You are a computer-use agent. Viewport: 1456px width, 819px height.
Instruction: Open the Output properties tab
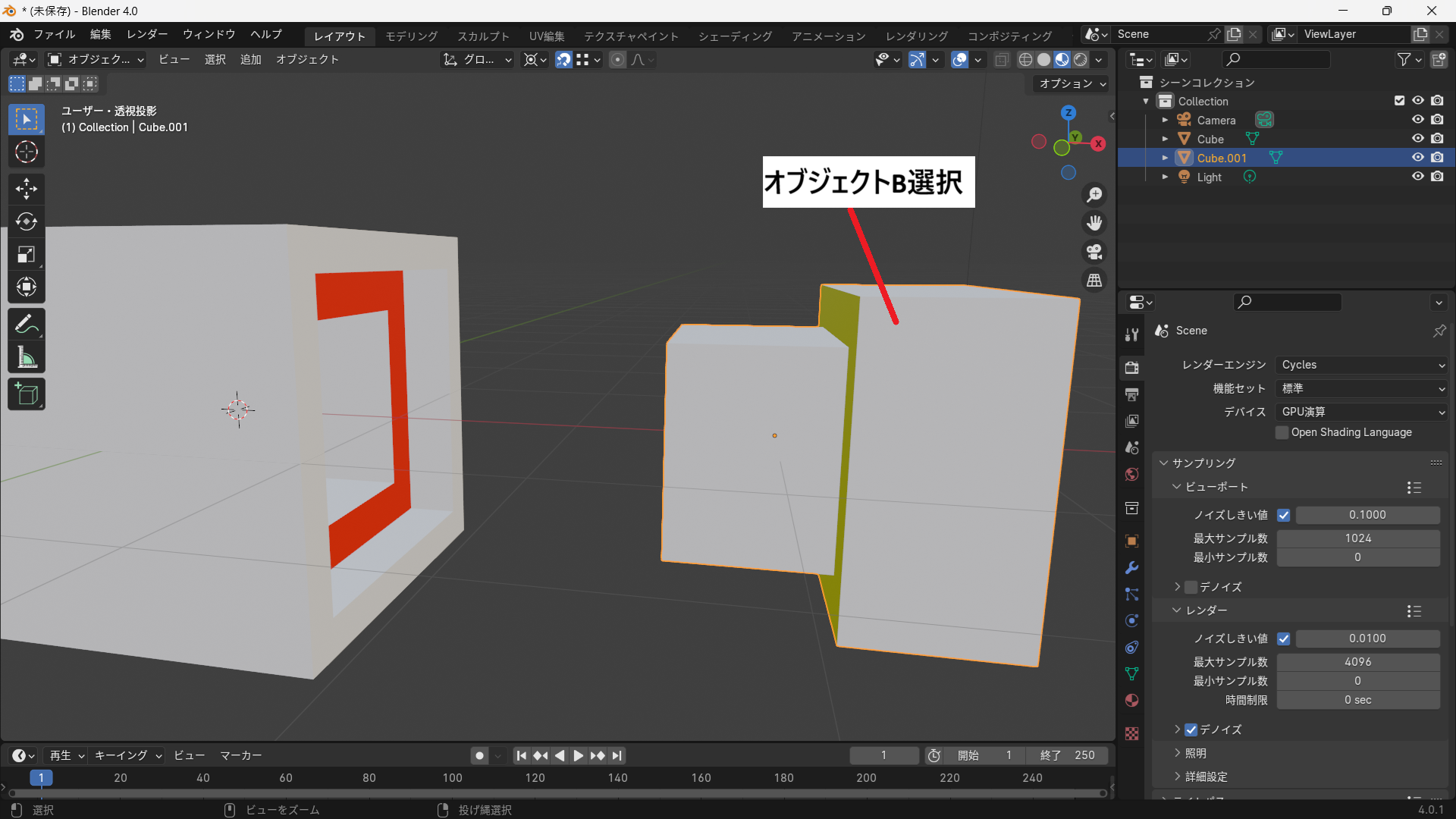click(x=1132, y=394)
